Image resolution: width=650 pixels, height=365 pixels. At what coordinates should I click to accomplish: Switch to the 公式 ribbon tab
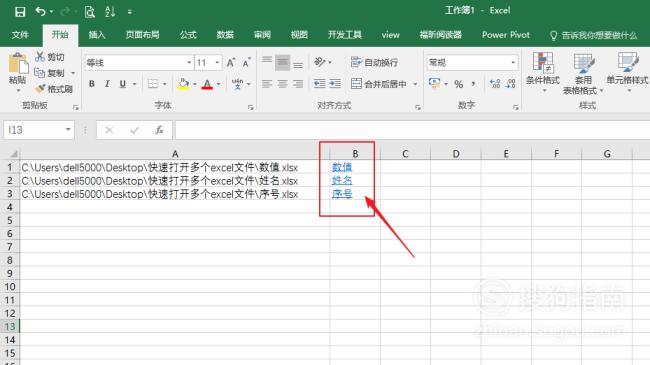[188, 35]
